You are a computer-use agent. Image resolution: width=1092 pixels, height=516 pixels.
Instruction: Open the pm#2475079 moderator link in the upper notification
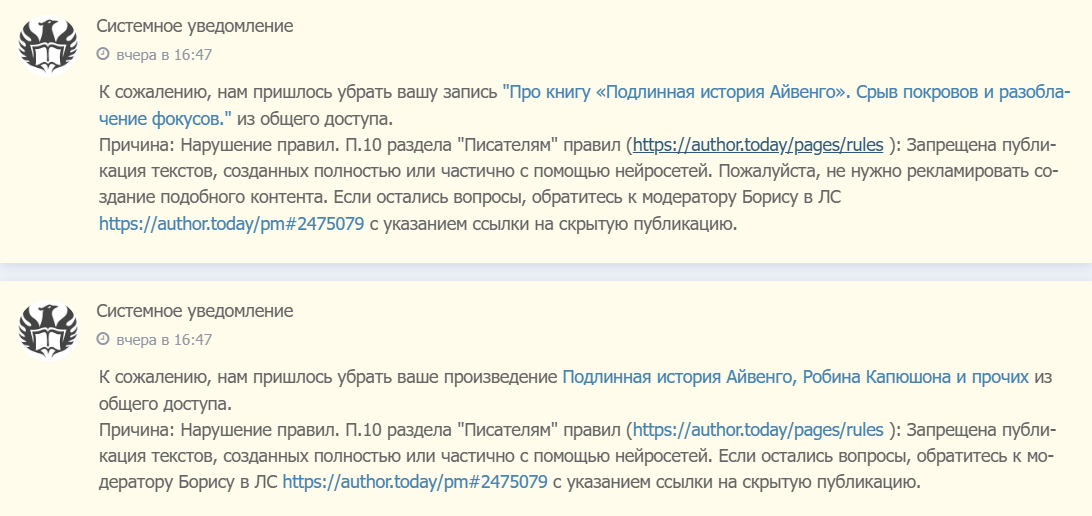point(231,224)
